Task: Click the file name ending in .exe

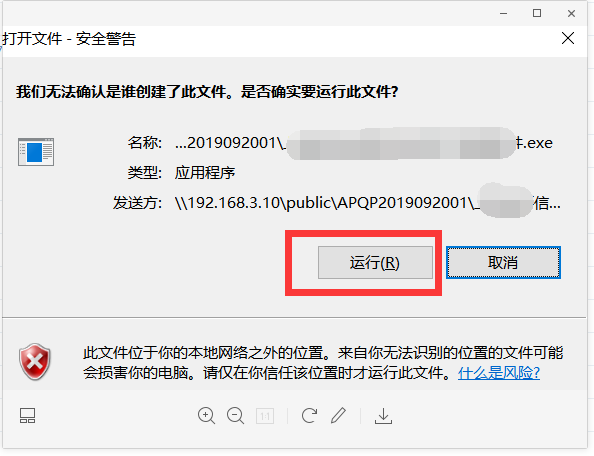Action: coord(364,143)
